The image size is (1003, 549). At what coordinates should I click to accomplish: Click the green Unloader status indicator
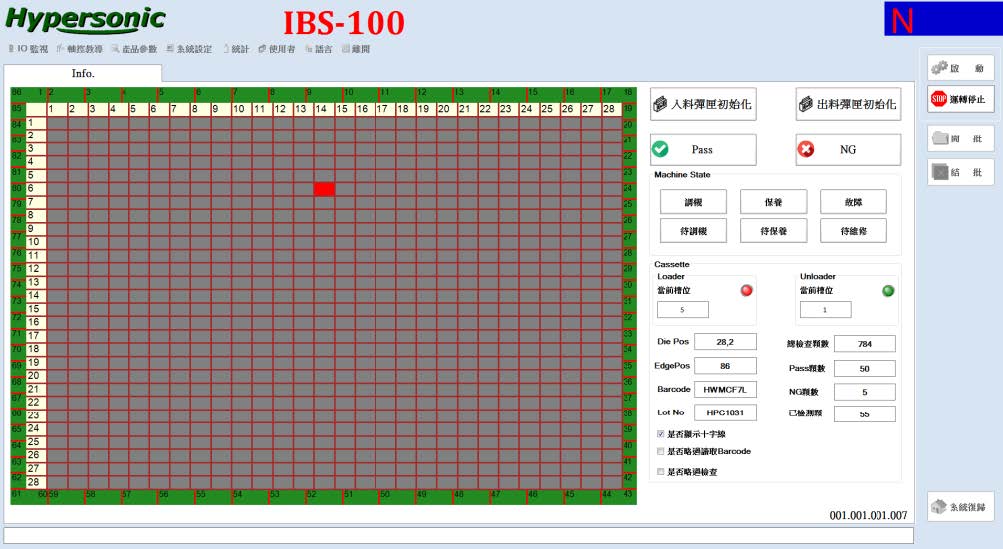click(x=888, y=291)
